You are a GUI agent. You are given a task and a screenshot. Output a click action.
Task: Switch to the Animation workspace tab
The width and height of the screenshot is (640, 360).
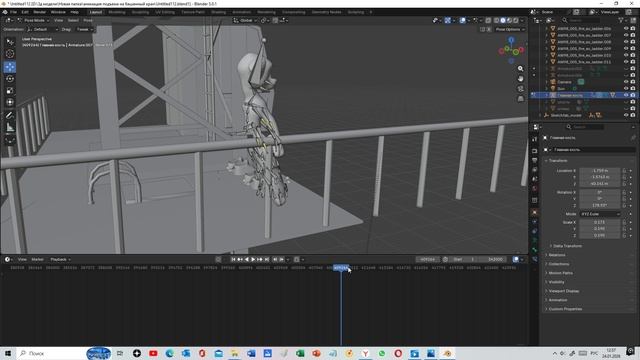[242, 12]
